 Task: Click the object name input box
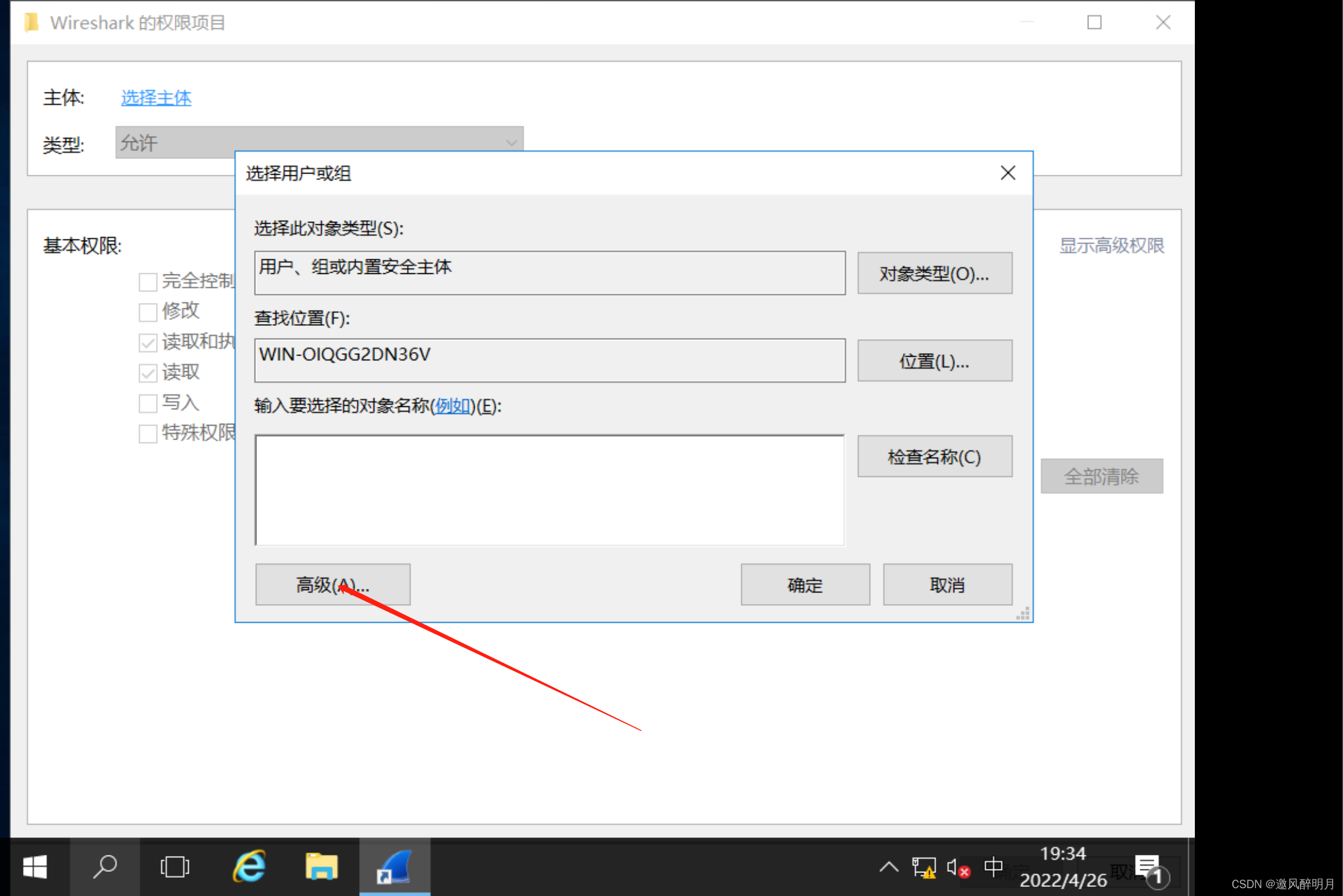click(x=549, y=490)
